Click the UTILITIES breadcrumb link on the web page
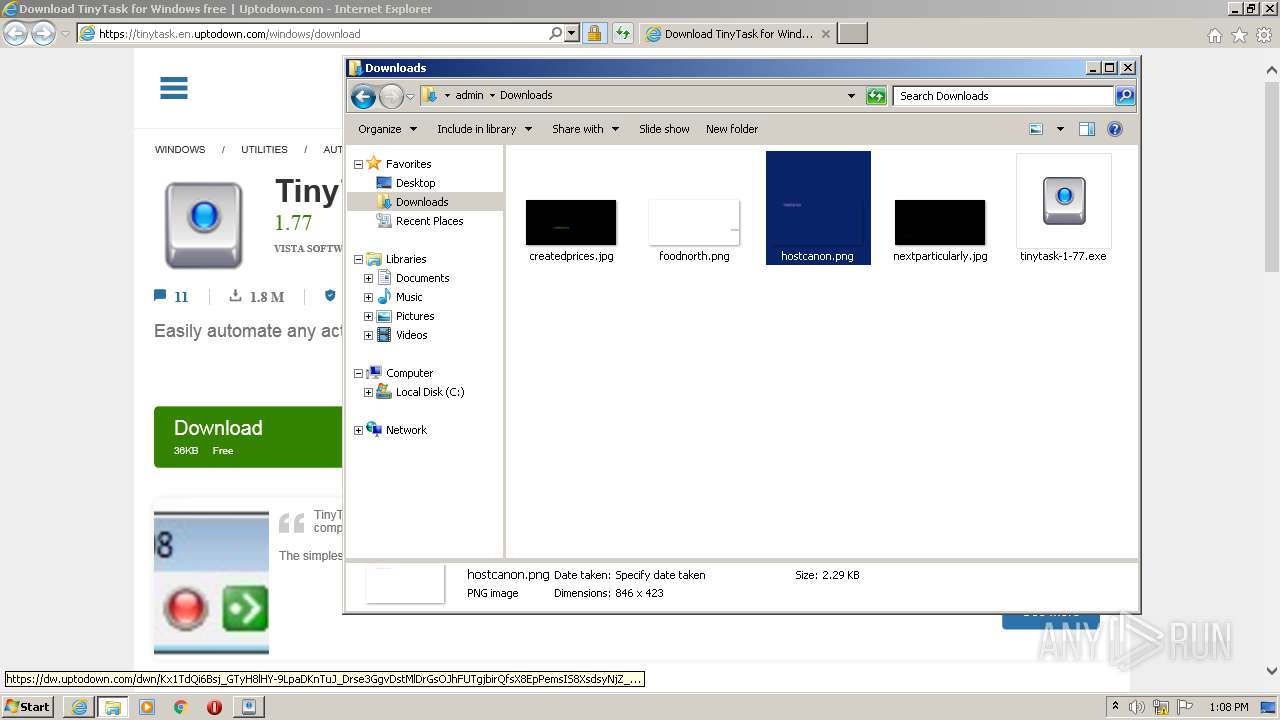The image size is (1280, 720). (264, 149)
